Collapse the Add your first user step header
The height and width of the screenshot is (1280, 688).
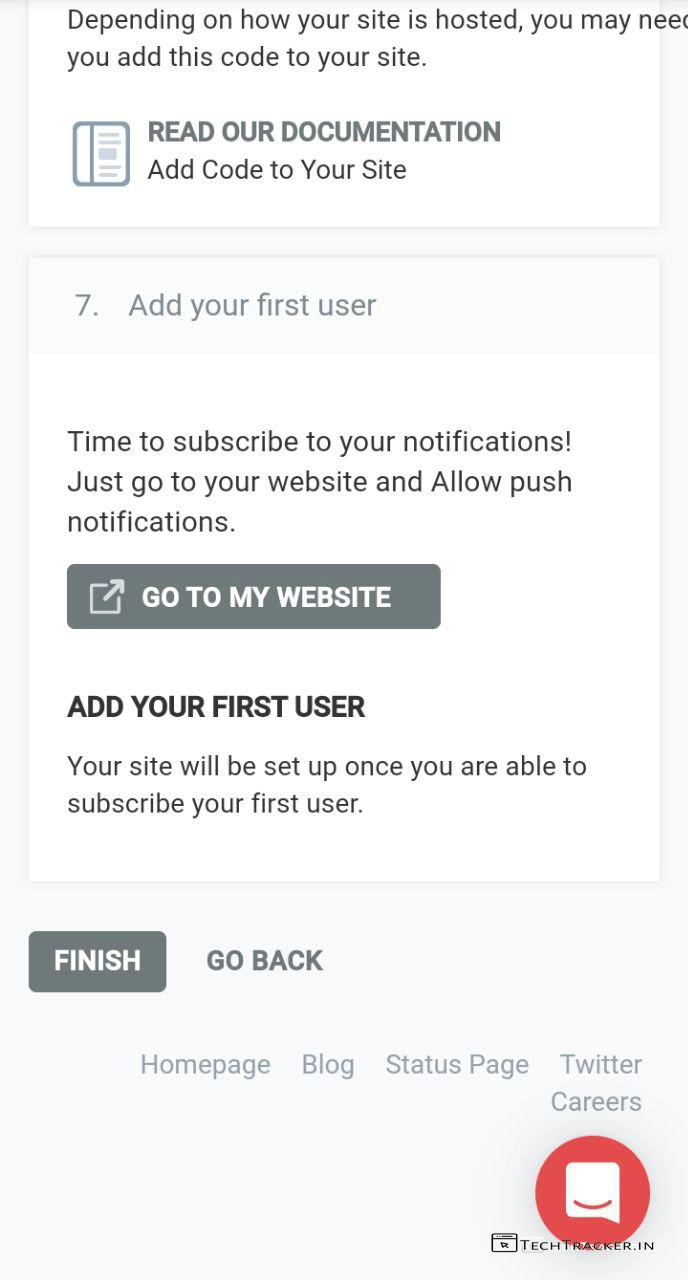344,305
